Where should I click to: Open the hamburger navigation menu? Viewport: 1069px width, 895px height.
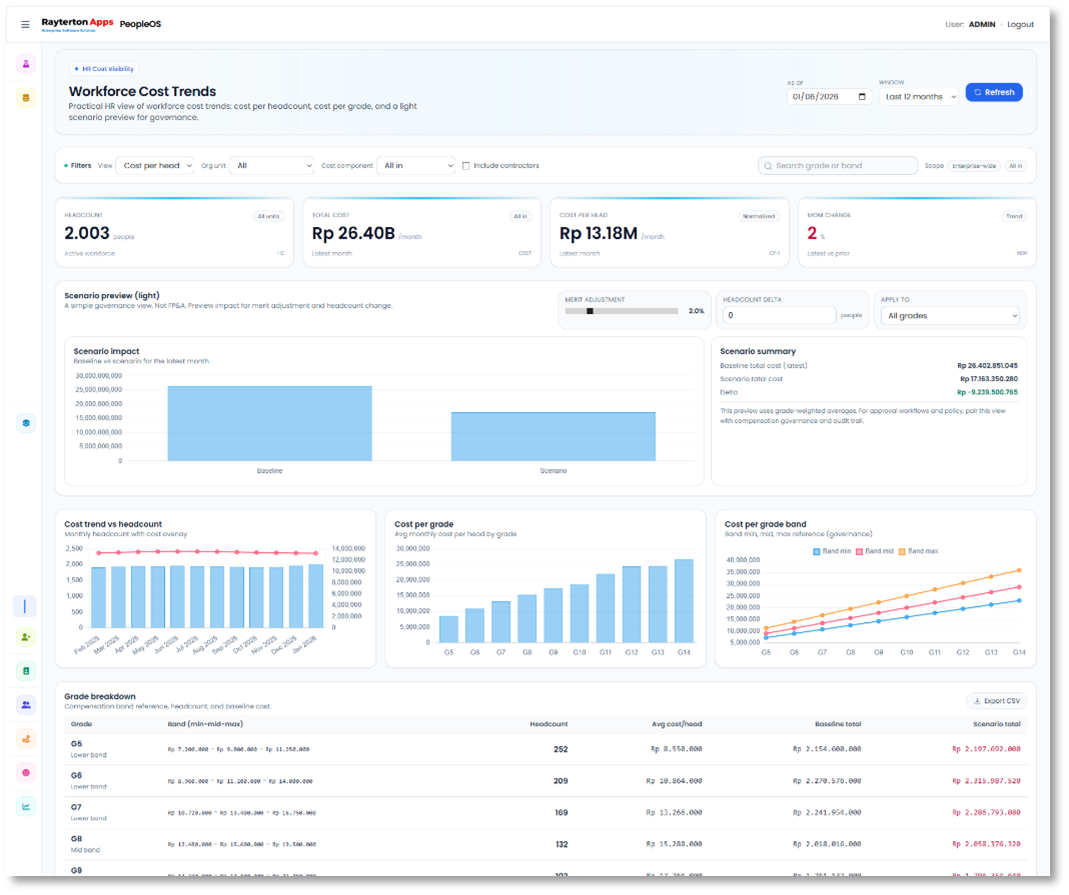click(x=25, y=24)
